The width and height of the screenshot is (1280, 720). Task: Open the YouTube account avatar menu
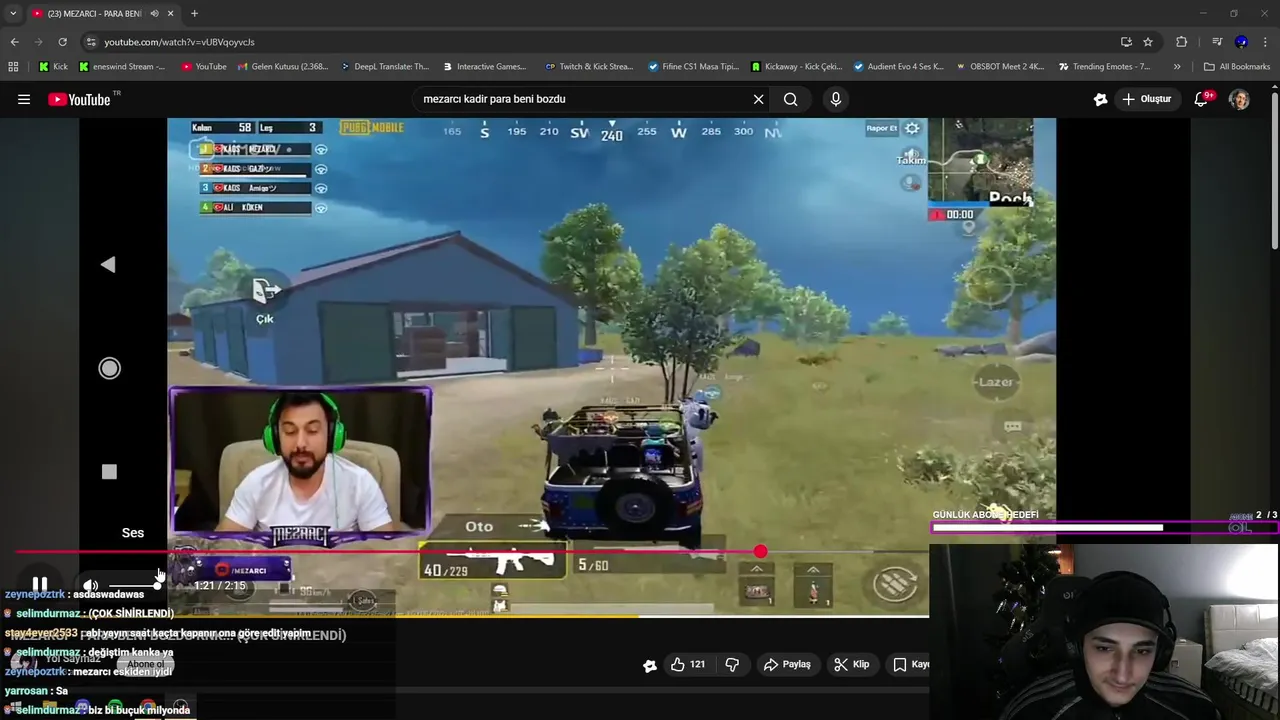[1239, 99]
